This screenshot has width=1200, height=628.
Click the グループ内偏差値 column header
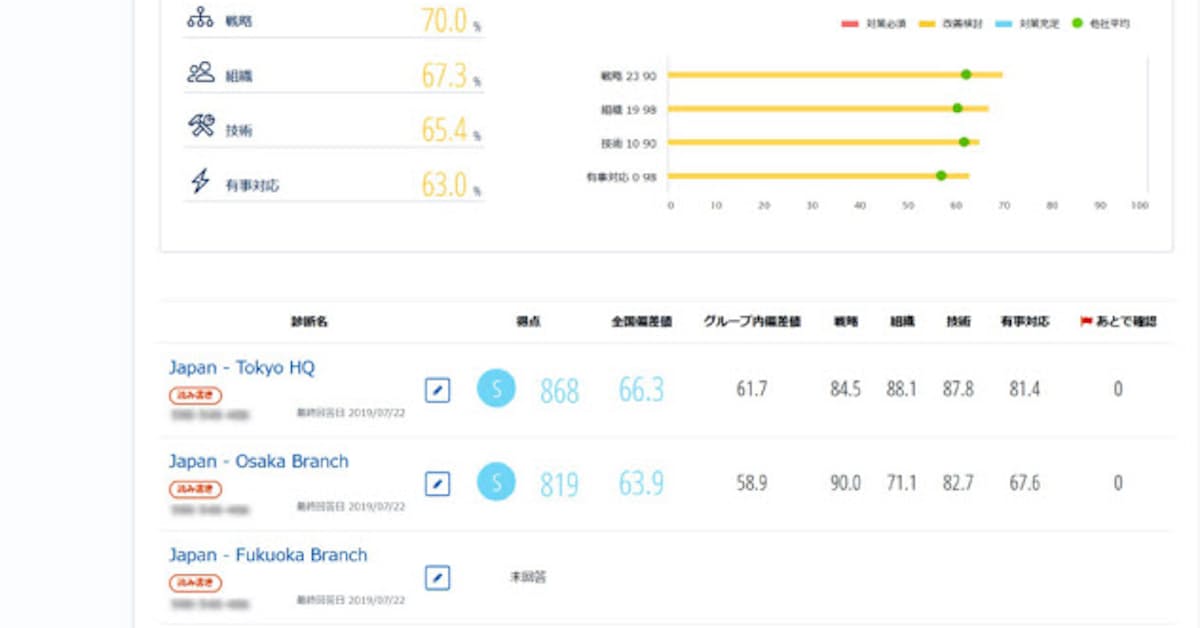[751, 322]
